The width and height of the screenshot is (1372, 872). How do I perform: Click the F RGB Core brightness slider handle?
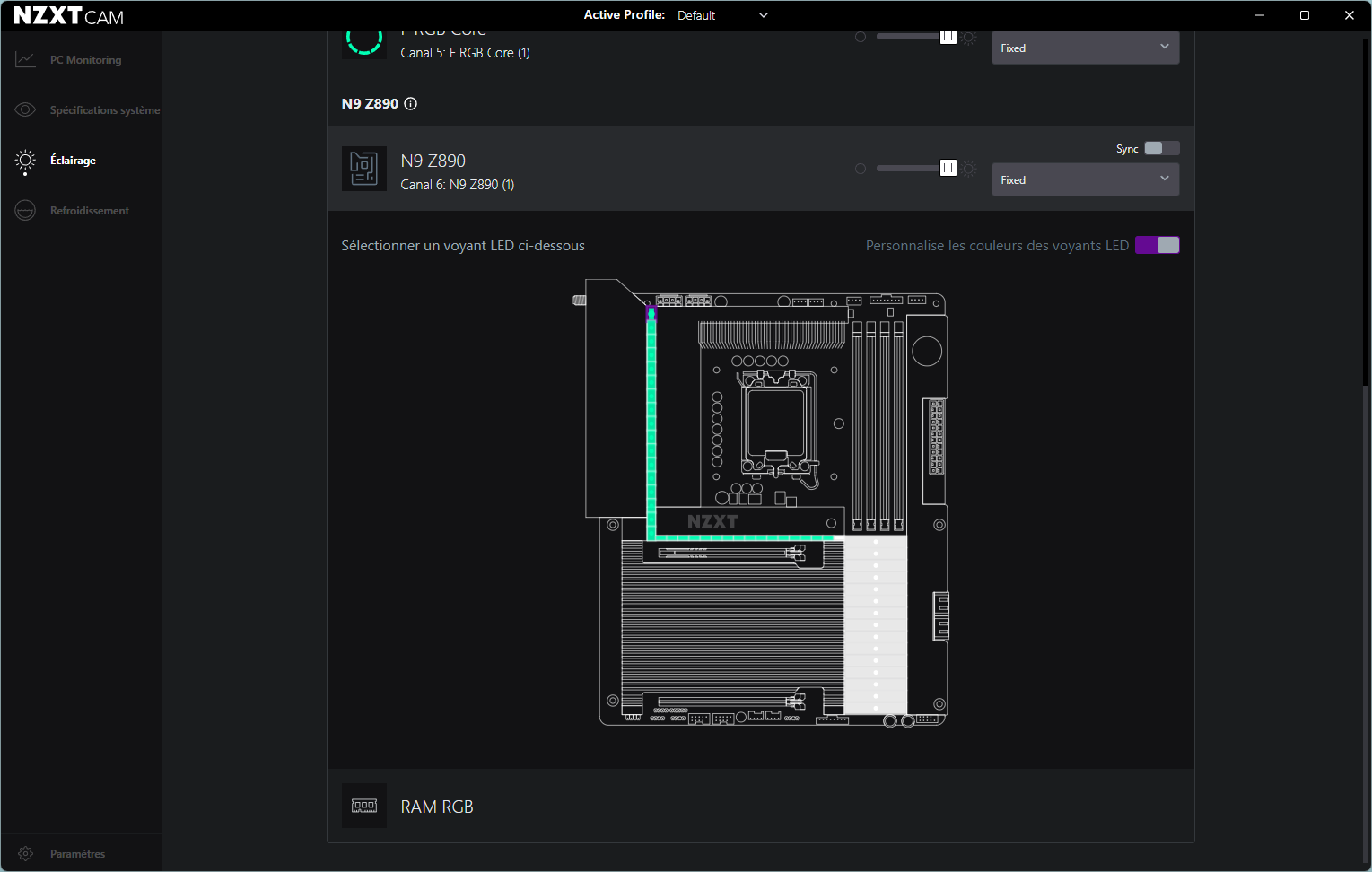948,37
